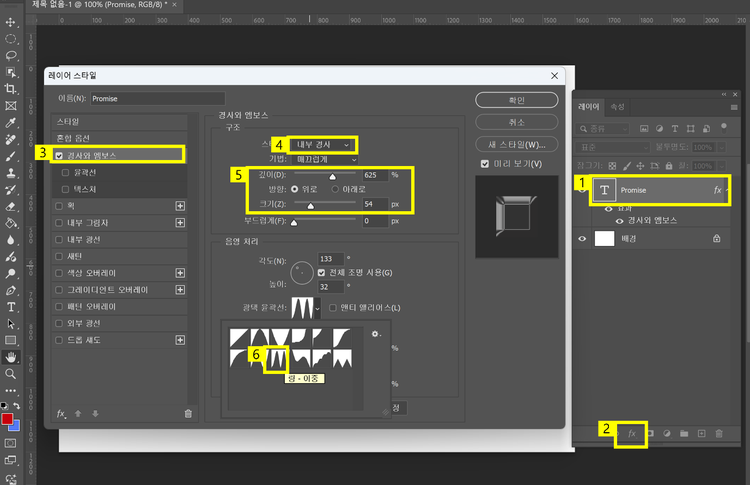Screen dimensions: 750x485
Task: Select the Object Selection tool
Action: tap(11, 72)
